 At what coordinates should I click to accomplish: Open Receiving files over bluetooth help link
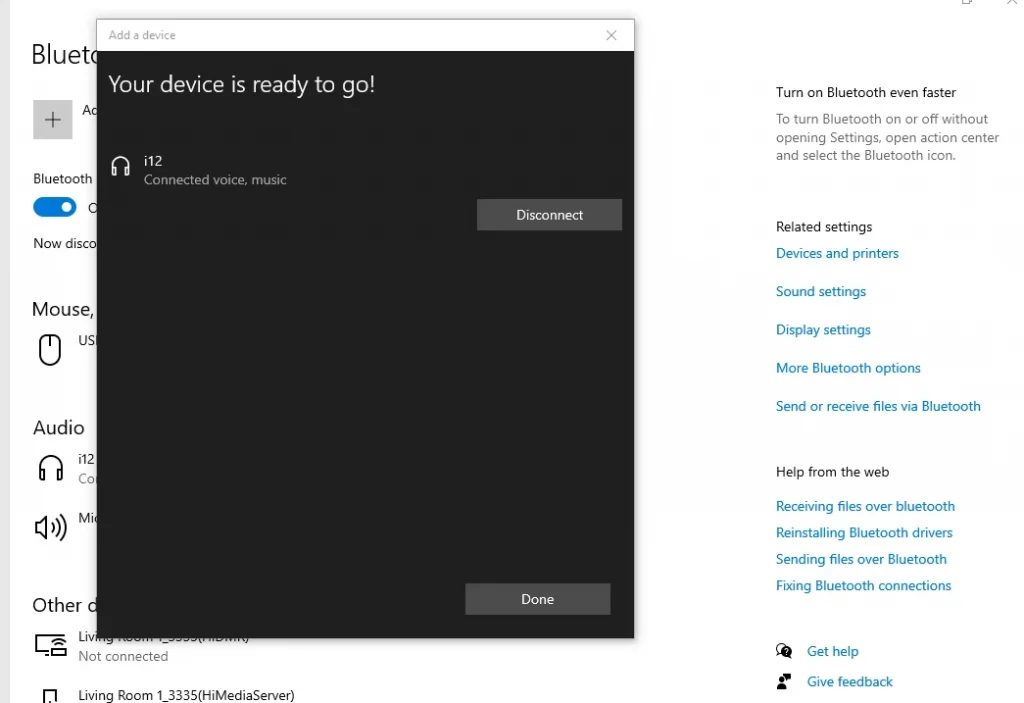tap(865, 506)
